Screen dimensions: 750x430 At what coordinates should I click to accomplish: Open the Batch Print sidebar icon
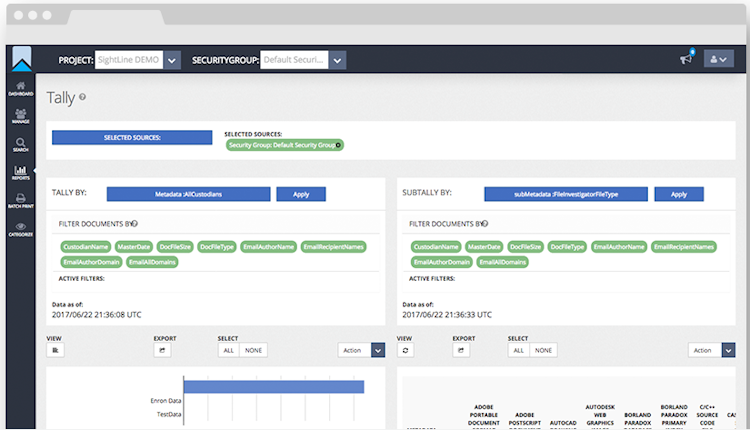pyautogui.click(x=21, y=201)
